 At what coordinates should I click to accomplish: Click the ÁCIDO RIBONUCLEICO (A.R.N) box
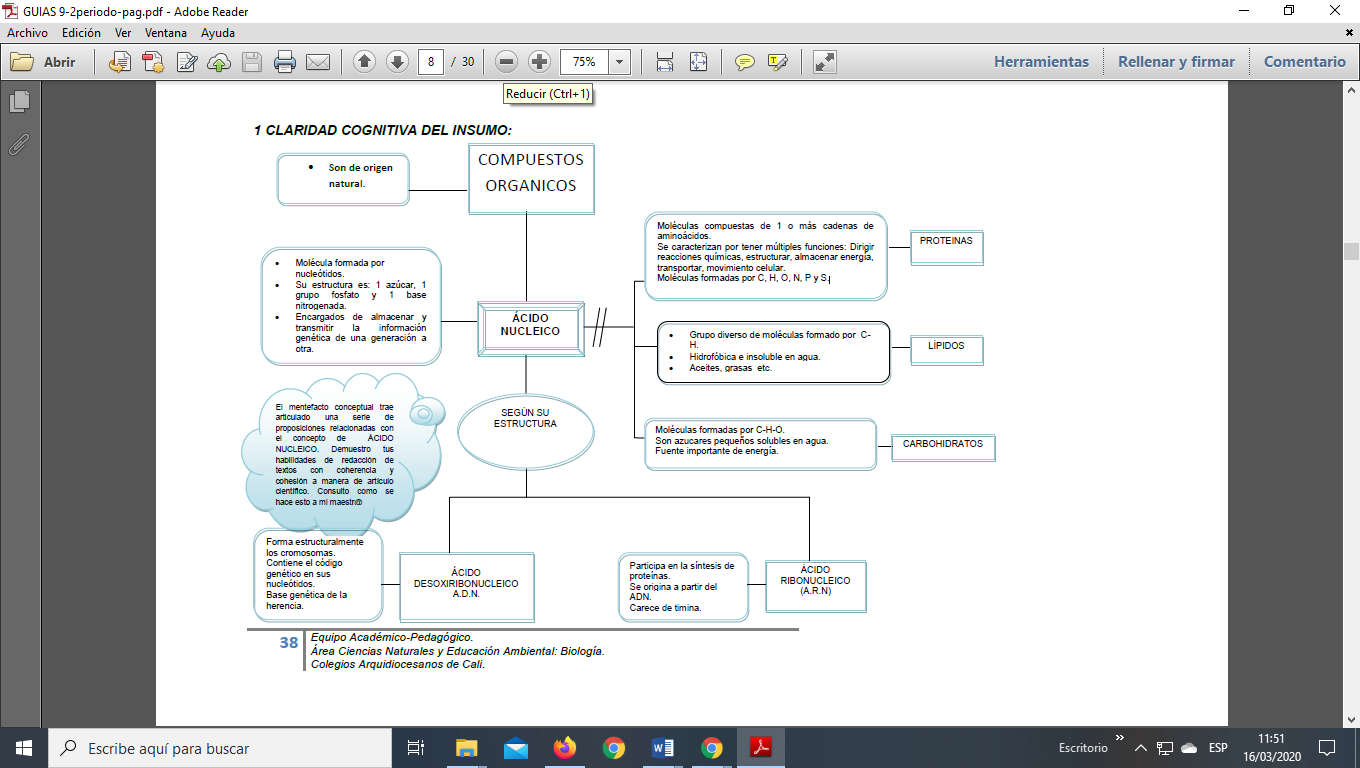click(815, 585)
